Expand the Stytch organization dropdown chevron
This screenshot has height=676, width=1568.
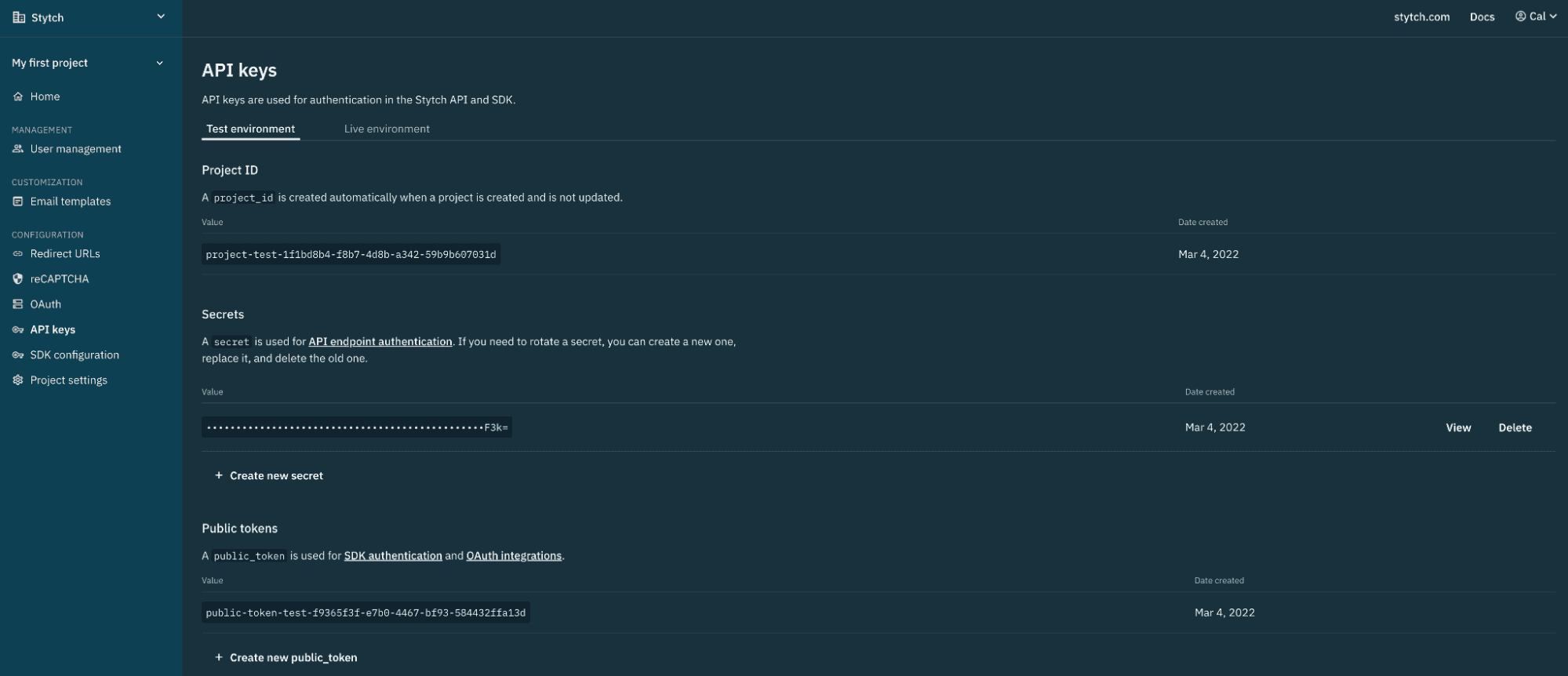161,16
